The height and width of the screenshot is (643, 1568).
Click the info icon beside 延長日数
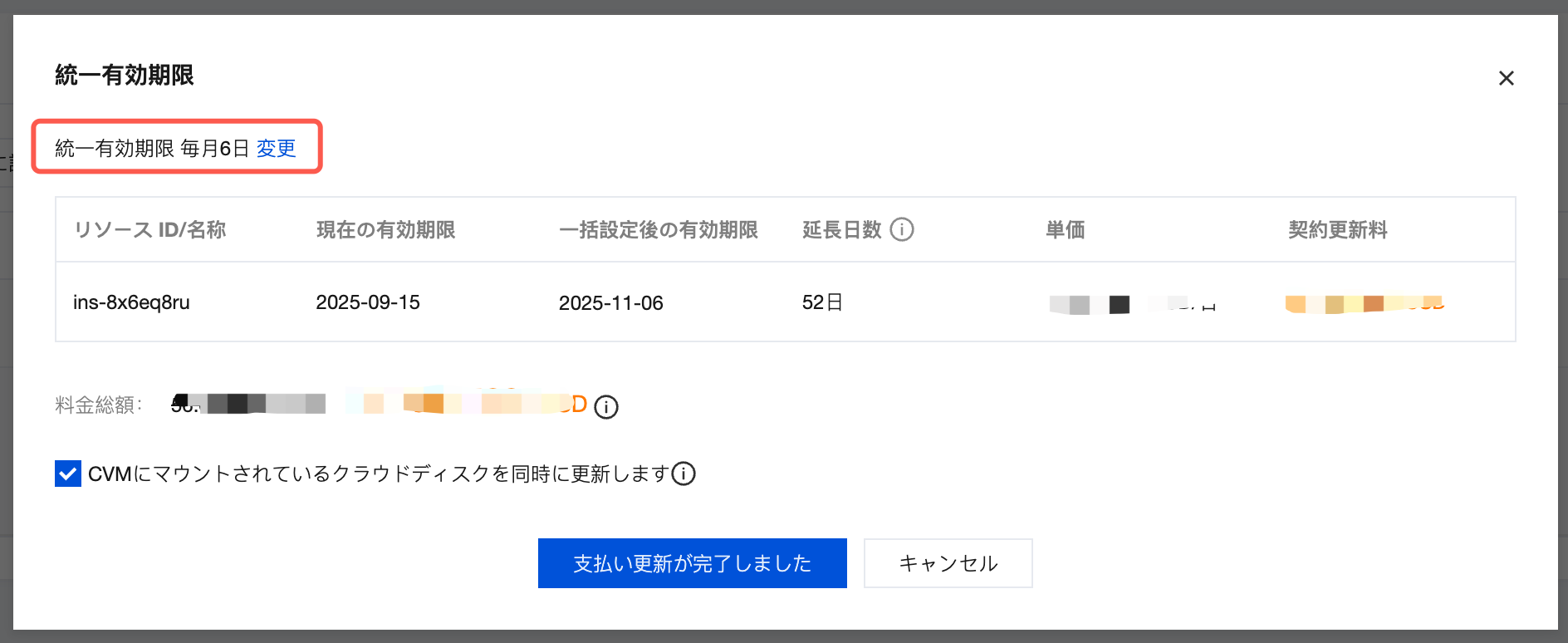click(902, 229)
